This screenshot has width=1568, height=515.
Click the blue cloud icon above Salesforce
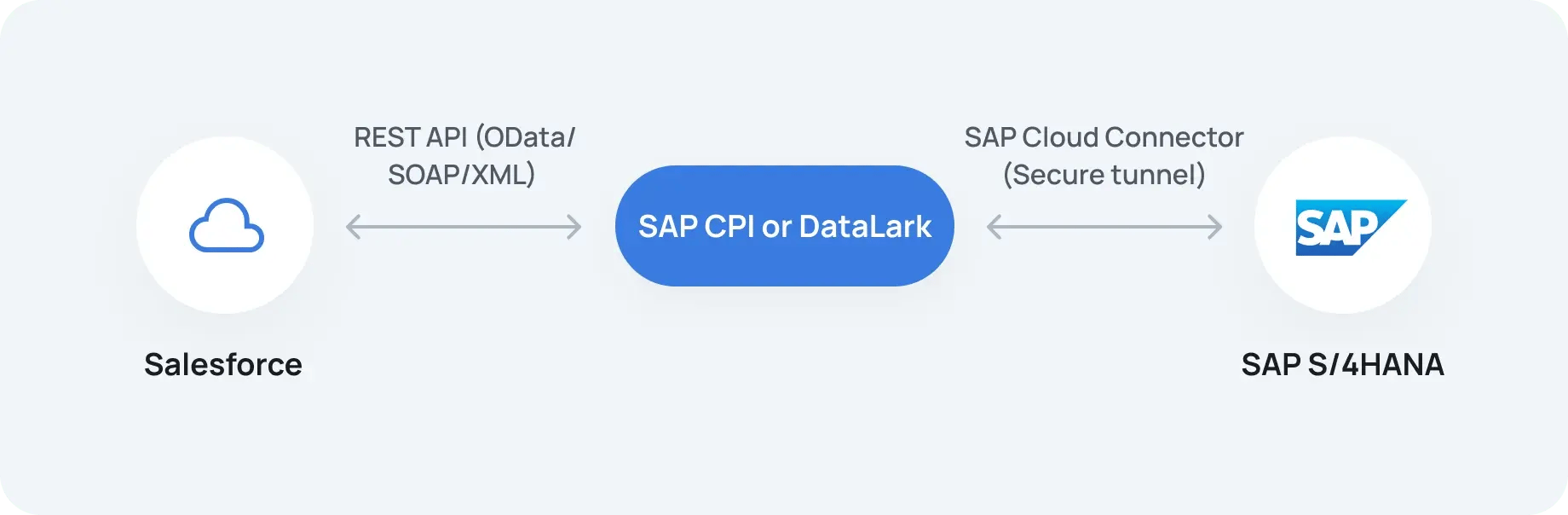click(226, 225)
